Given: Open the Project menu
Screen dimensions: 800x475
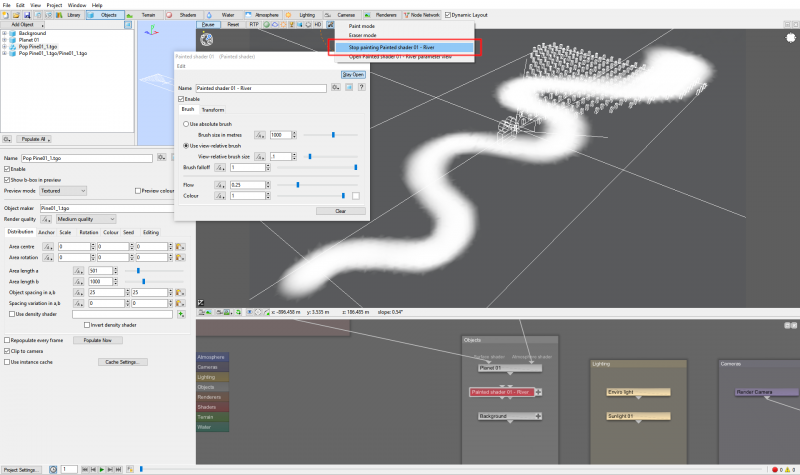Looking at the screenshot, I should [x=54, y=5].
